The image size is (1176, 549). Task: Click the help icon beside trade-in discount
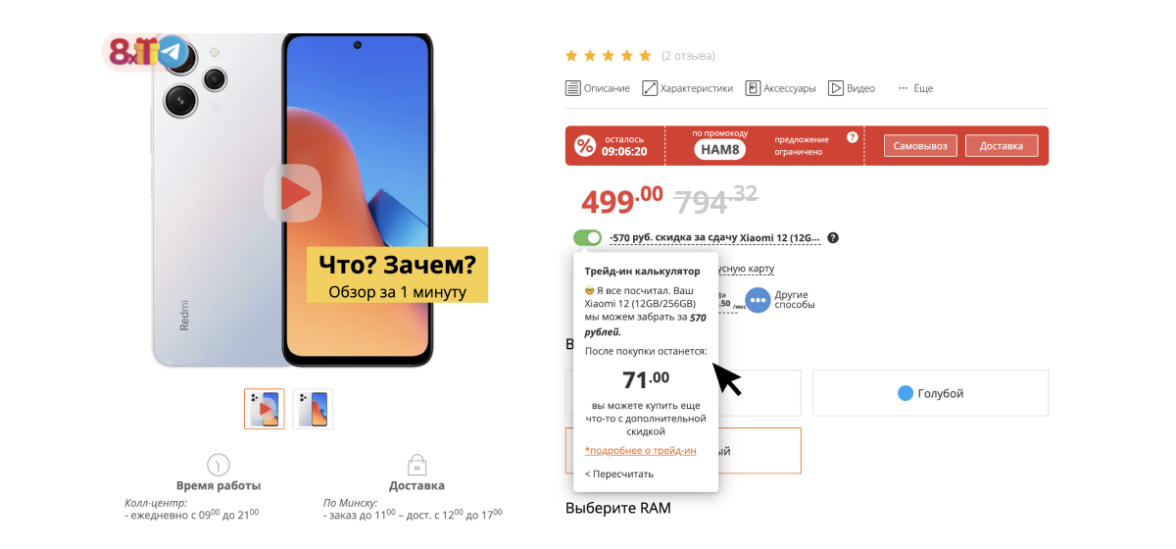[833, 238]
